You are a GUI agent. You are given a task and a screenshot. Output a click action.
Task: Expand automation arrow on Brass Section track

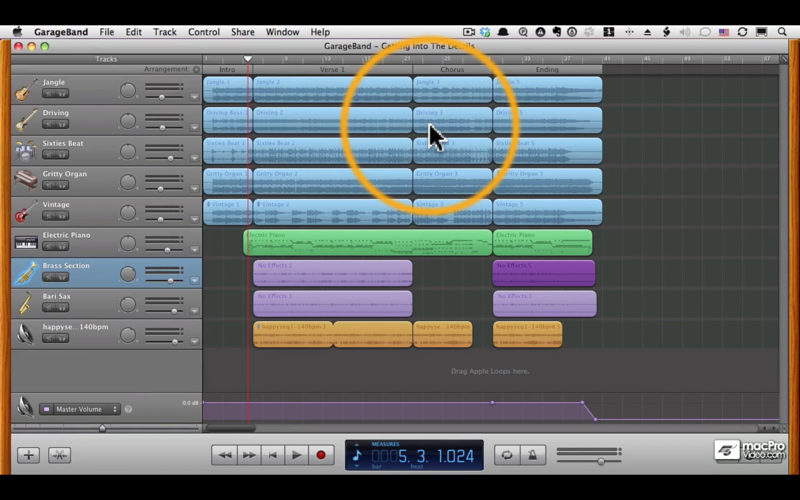[194, 281]
